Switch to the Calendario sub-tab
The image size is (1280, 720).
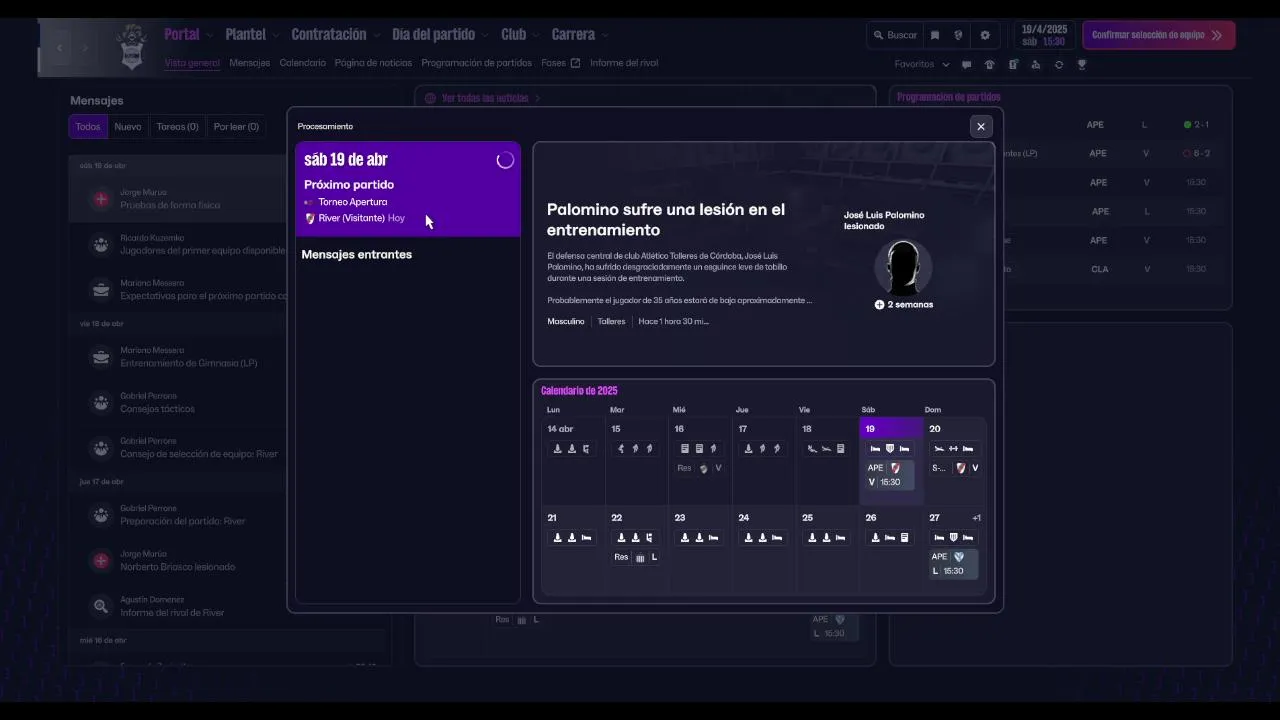click(x=303, y=63)
